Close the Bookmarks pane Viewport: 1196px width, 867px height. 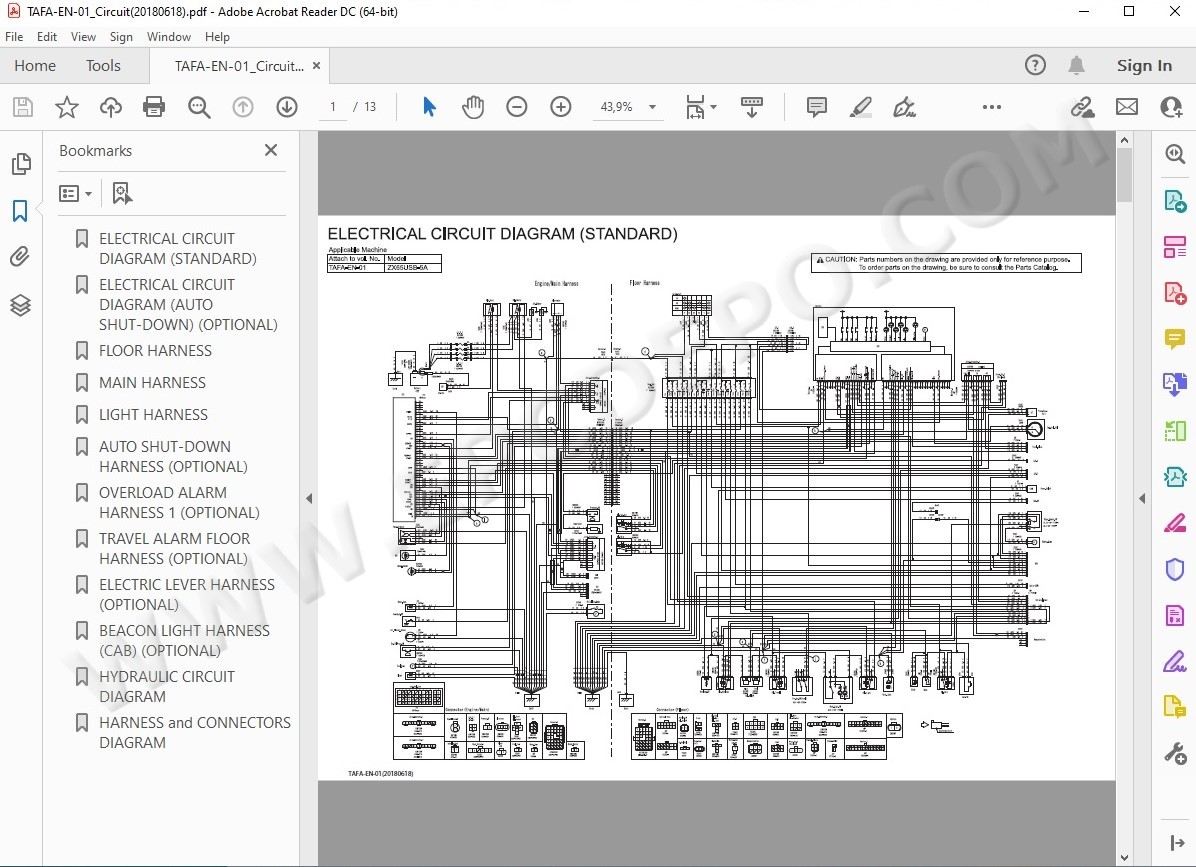click(x=271, y=150)
